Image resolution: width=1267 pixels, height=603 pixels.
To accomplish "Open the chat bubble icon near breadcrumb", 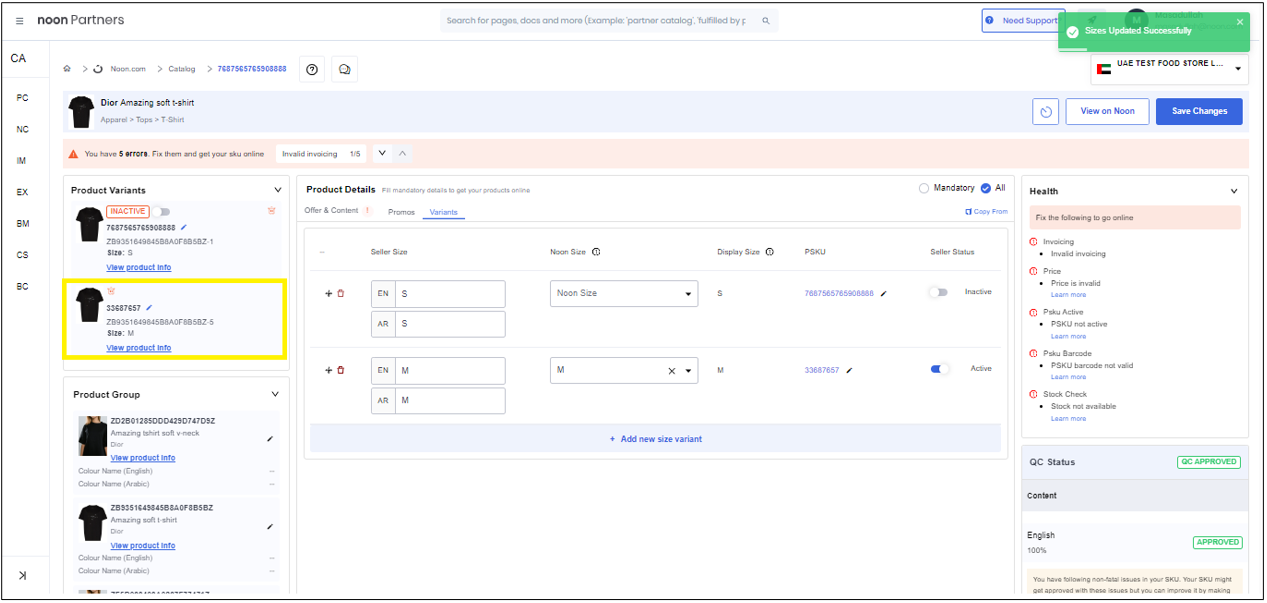I will pyautogui.click(x=344, y=69).
